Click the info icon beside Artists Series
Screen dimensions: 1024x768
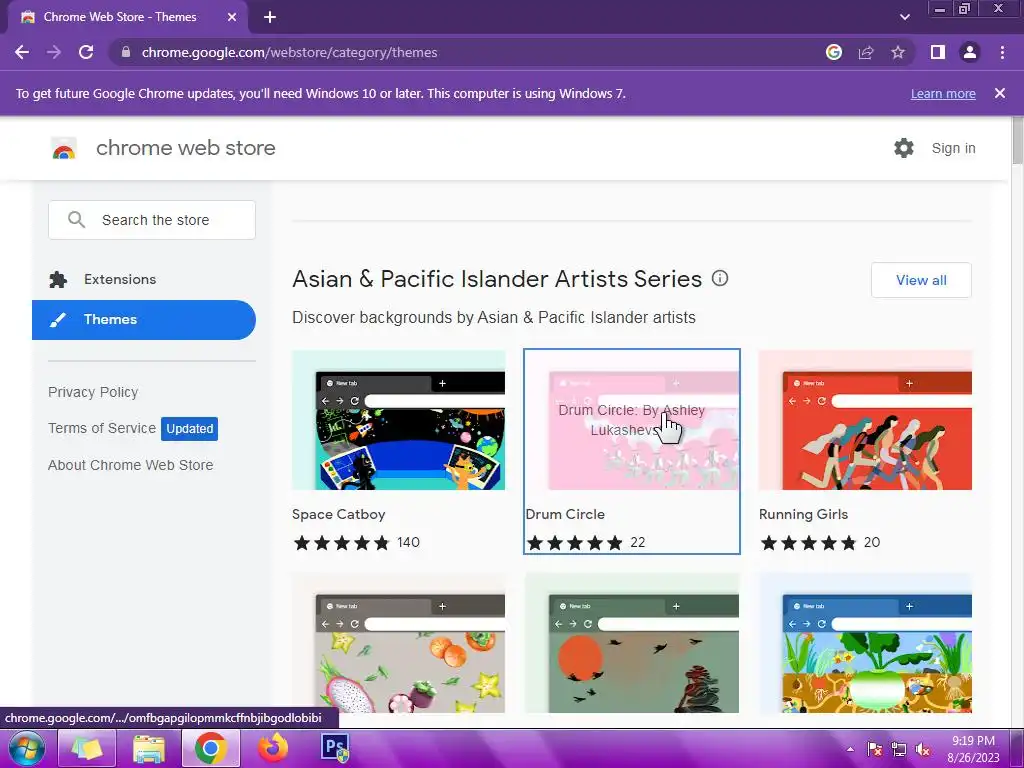tap(720, 278)
